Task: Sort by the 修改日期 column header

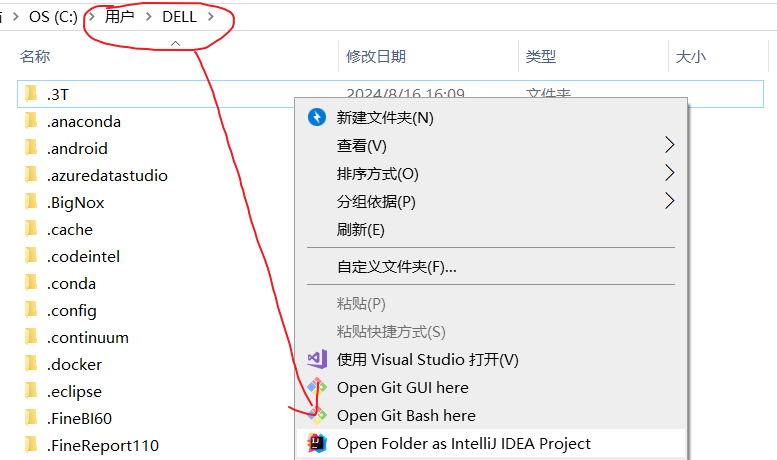Action: [x=376, y=57]
